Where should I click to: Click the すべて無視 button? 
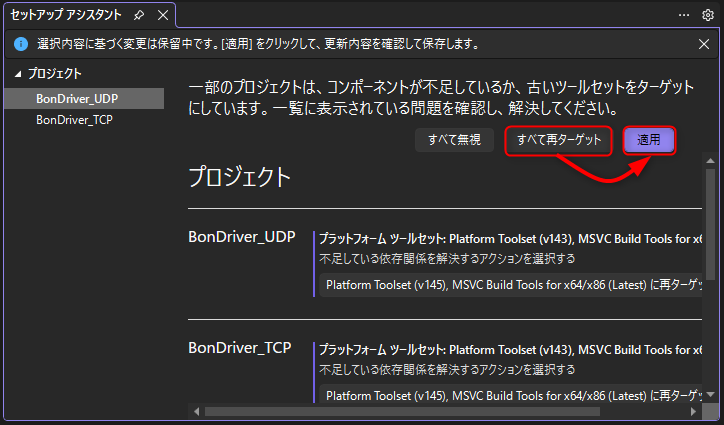tap(454, 140)
